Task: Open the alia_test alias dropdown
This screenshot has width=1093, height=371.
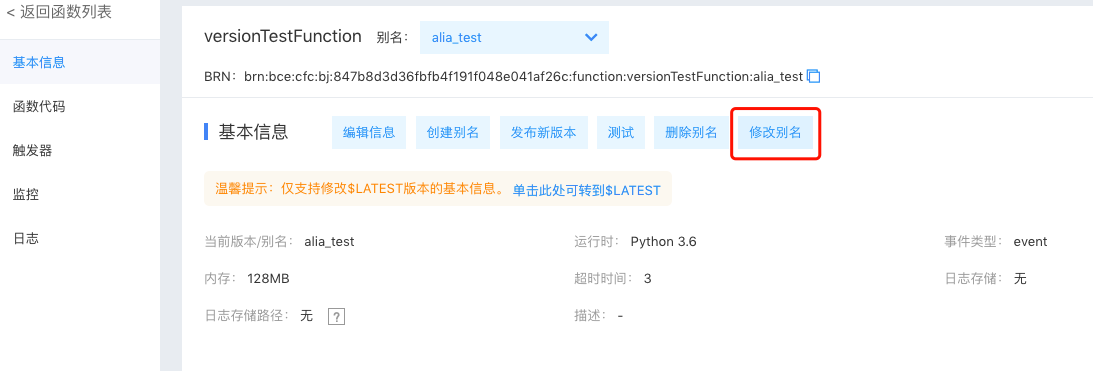Action: 514,38
